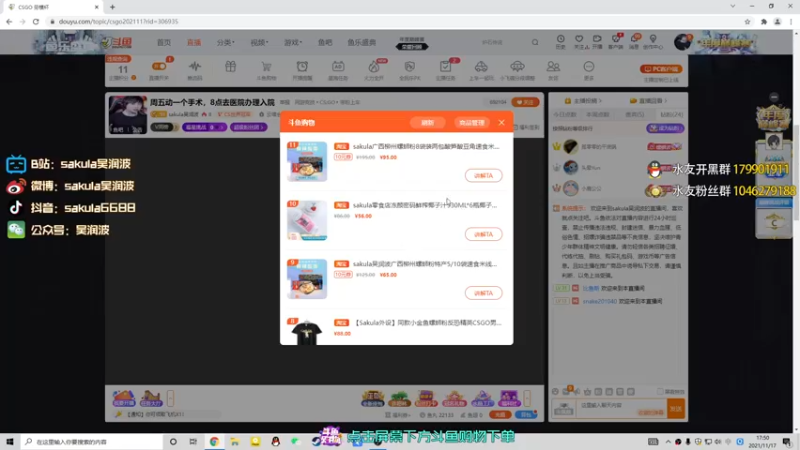Click the car icon in streamer toolbar
The width and height of the screenshot is (800, 450).
(481, 66)
